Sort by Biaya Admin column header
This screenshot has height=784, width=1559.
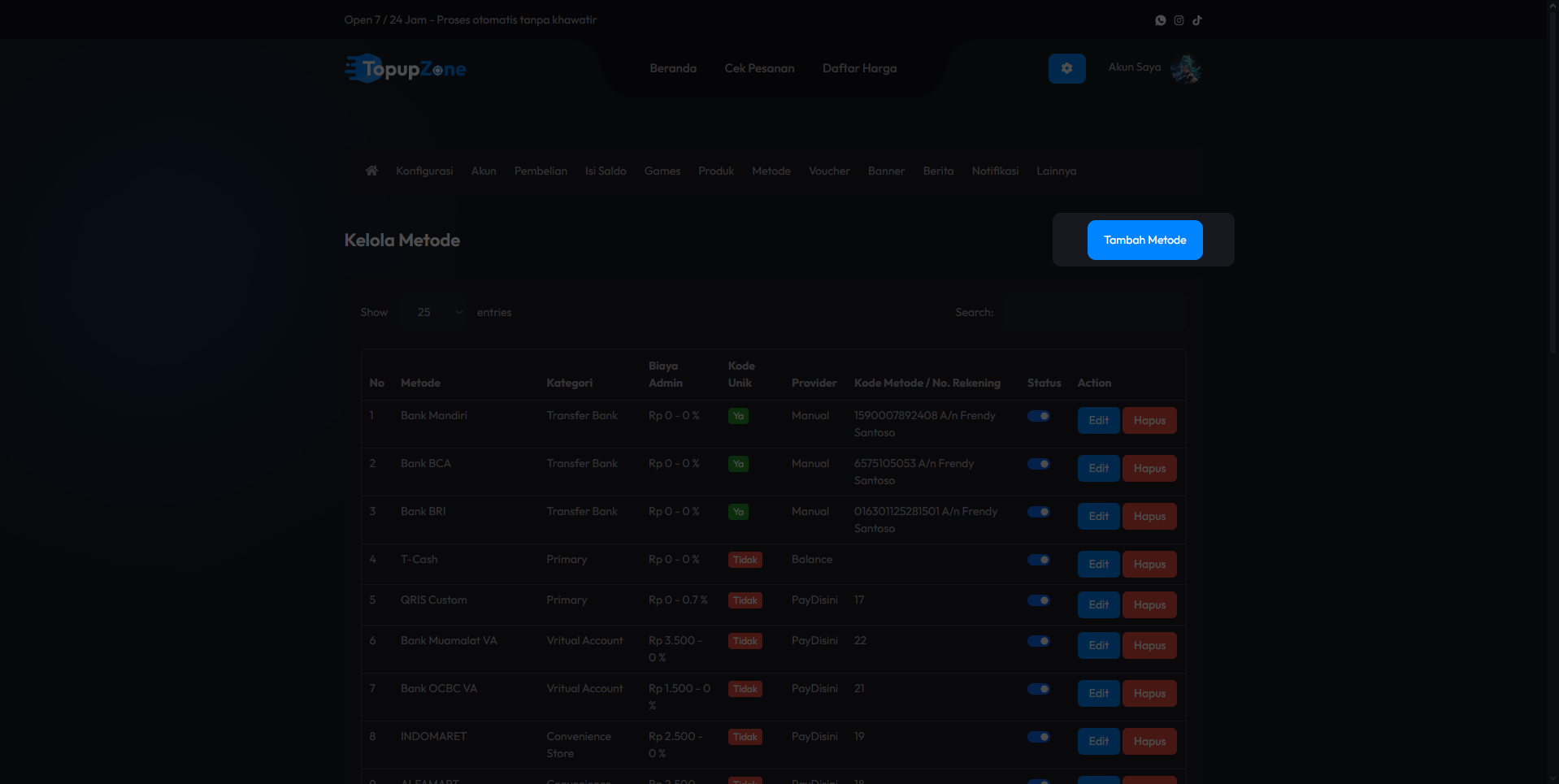tap(665, 375)
